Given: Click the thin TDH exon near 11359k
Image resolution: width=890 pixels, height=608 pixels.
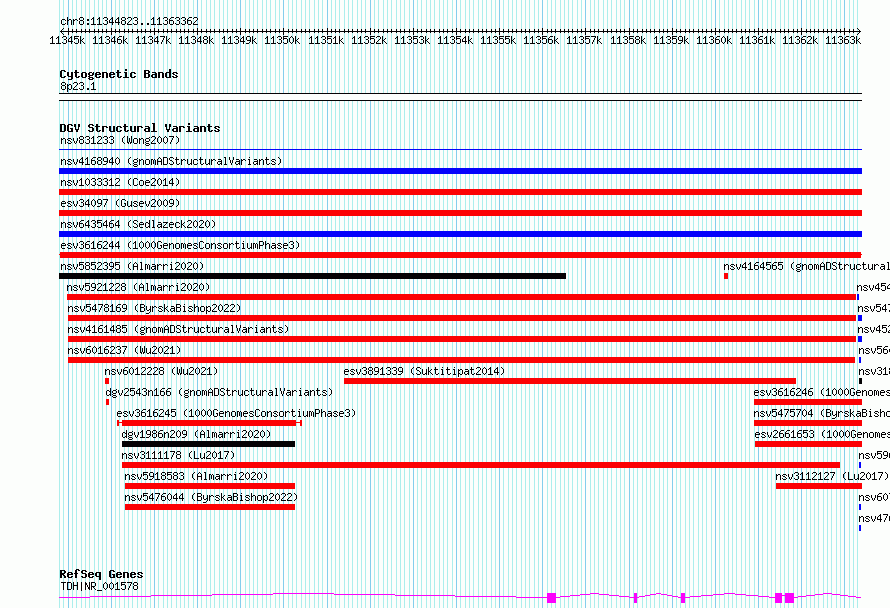Looking at the screenshot, I should pos(683,597).
